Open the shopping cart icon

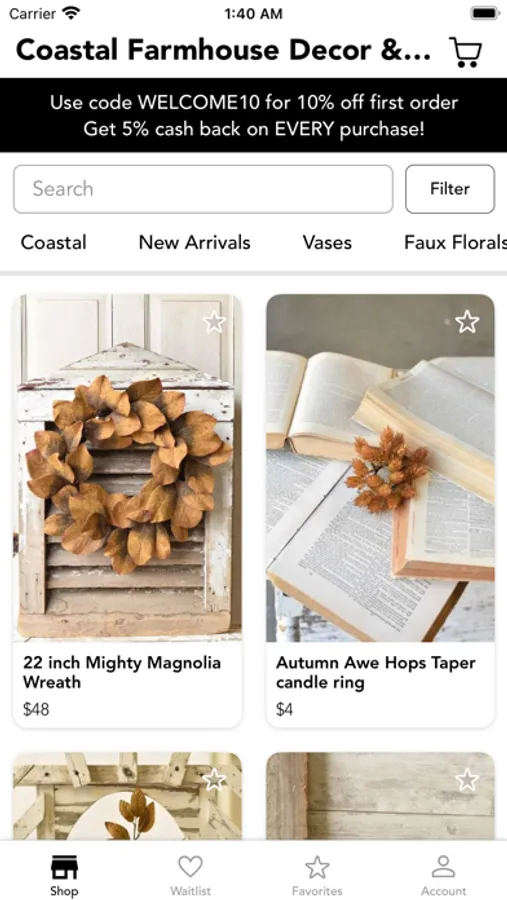tap(465, 52)
